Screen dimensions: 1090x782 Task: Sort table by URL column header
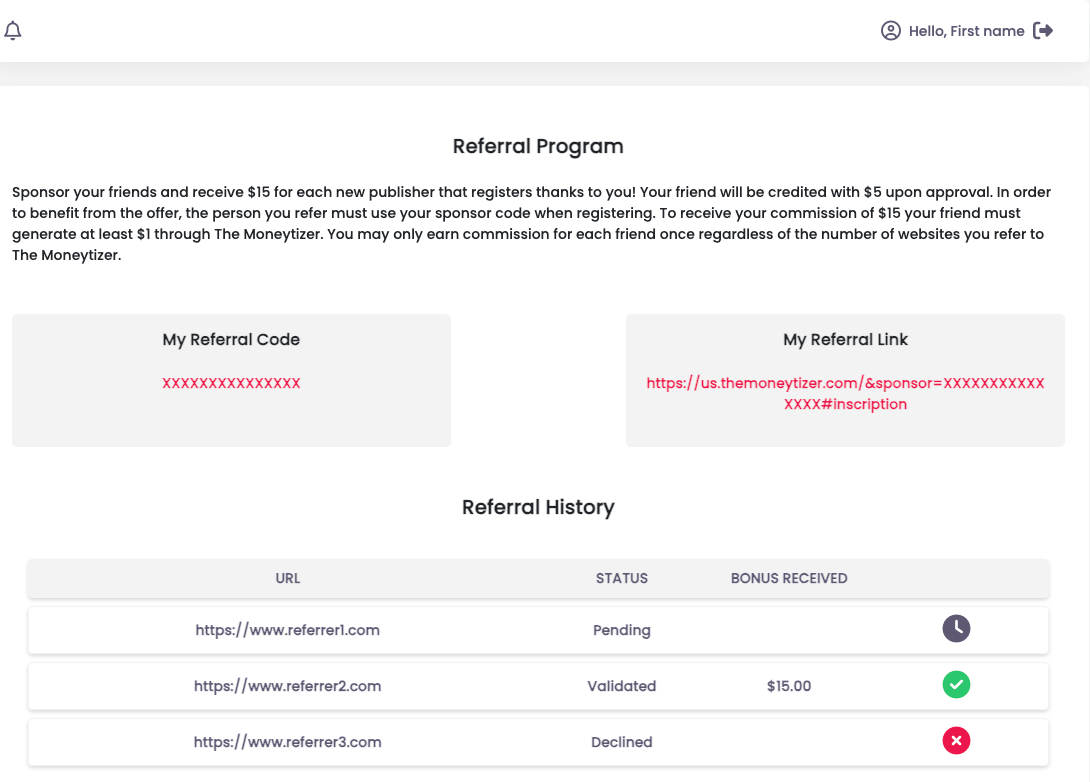287,578
